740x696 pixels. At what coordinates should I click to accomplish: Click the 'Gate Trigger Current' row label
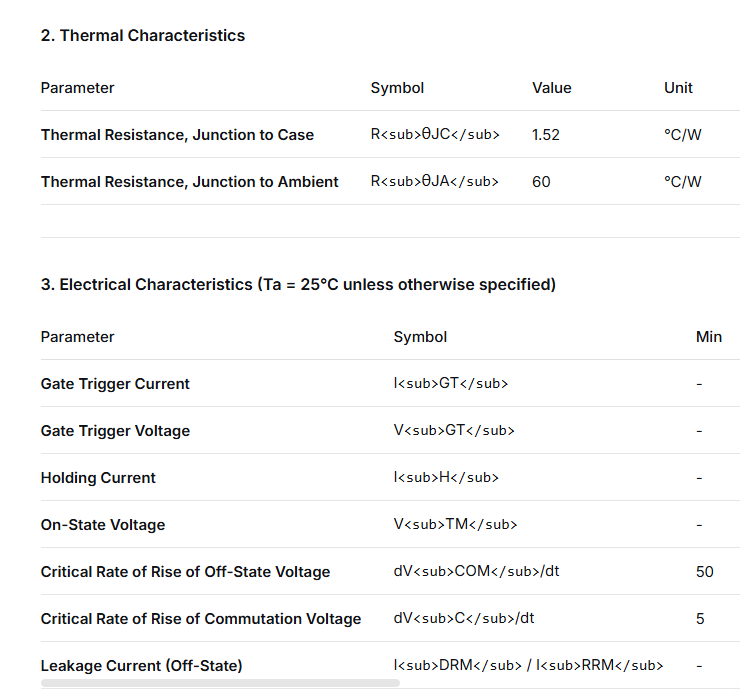[115, 384]
